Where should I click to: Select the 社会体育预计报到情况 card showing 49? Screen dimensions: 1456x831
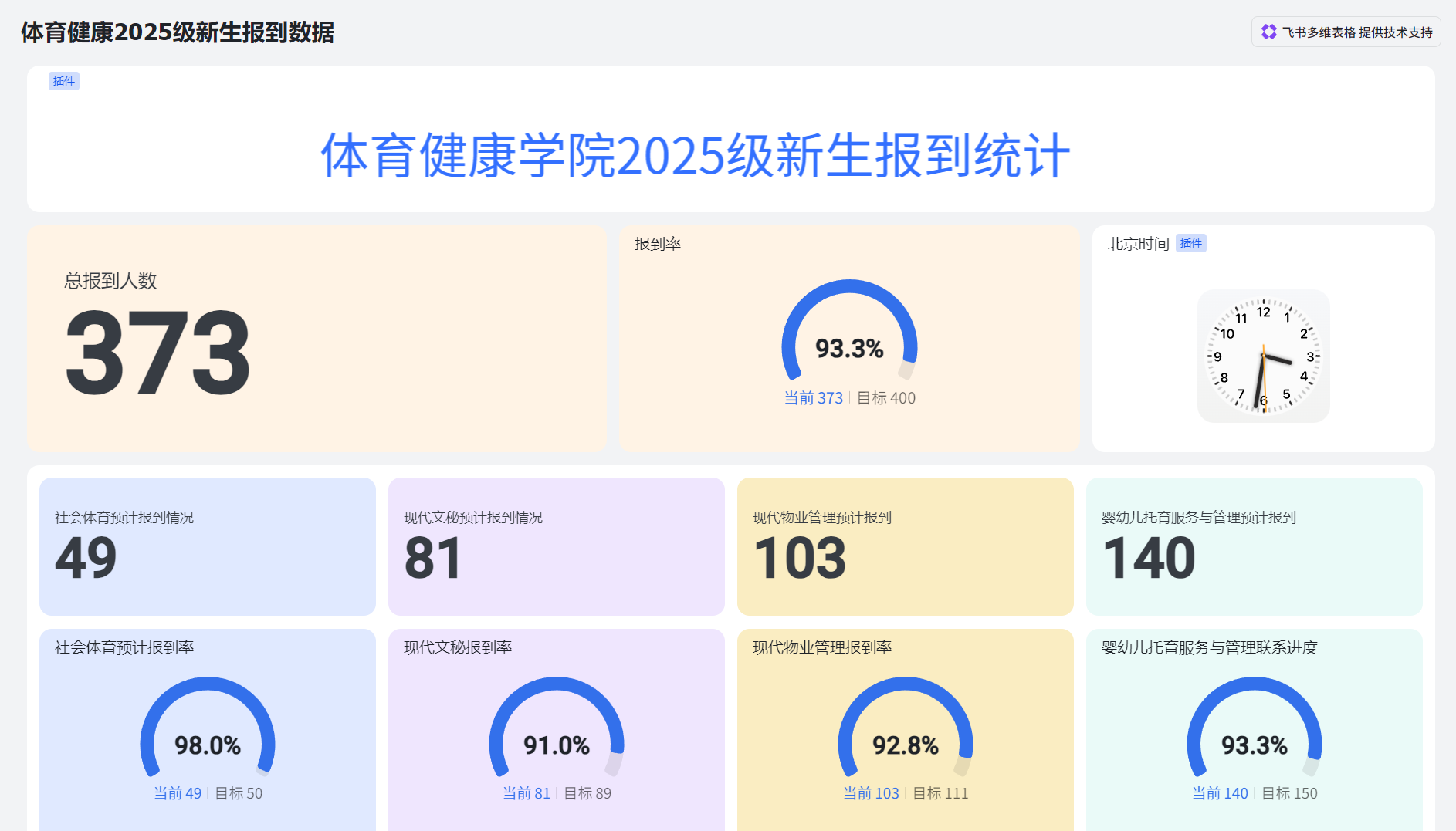(207, 546)
